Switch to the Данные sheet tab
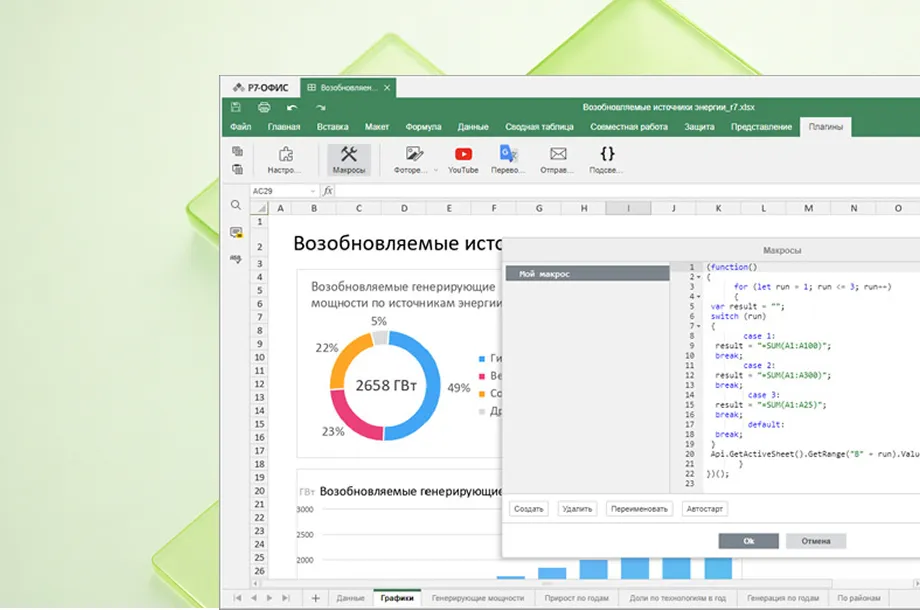 click(x=350, y=598)
